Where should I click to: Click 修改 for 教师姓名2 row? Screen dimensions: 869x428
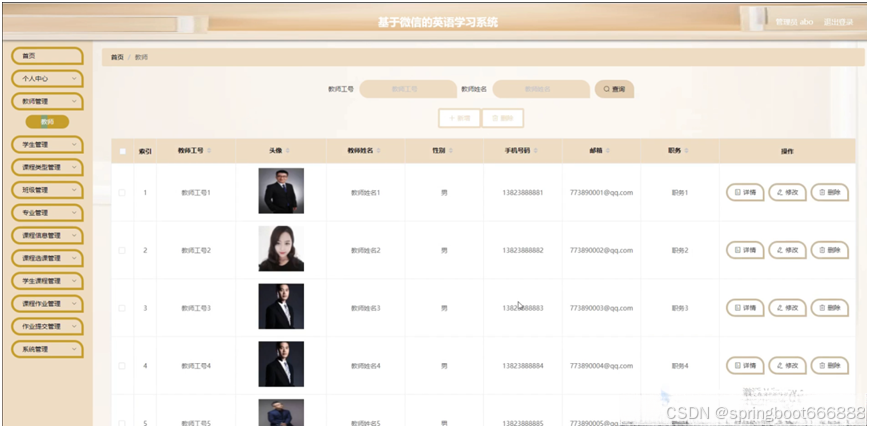click(787, 250)
